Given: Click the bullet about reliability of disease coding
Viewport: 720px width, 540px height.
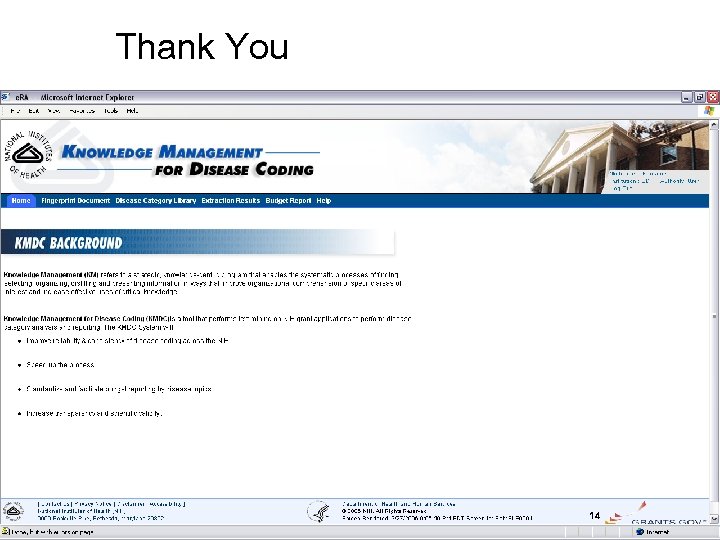Looking at the screenshot, I should 127,341.
